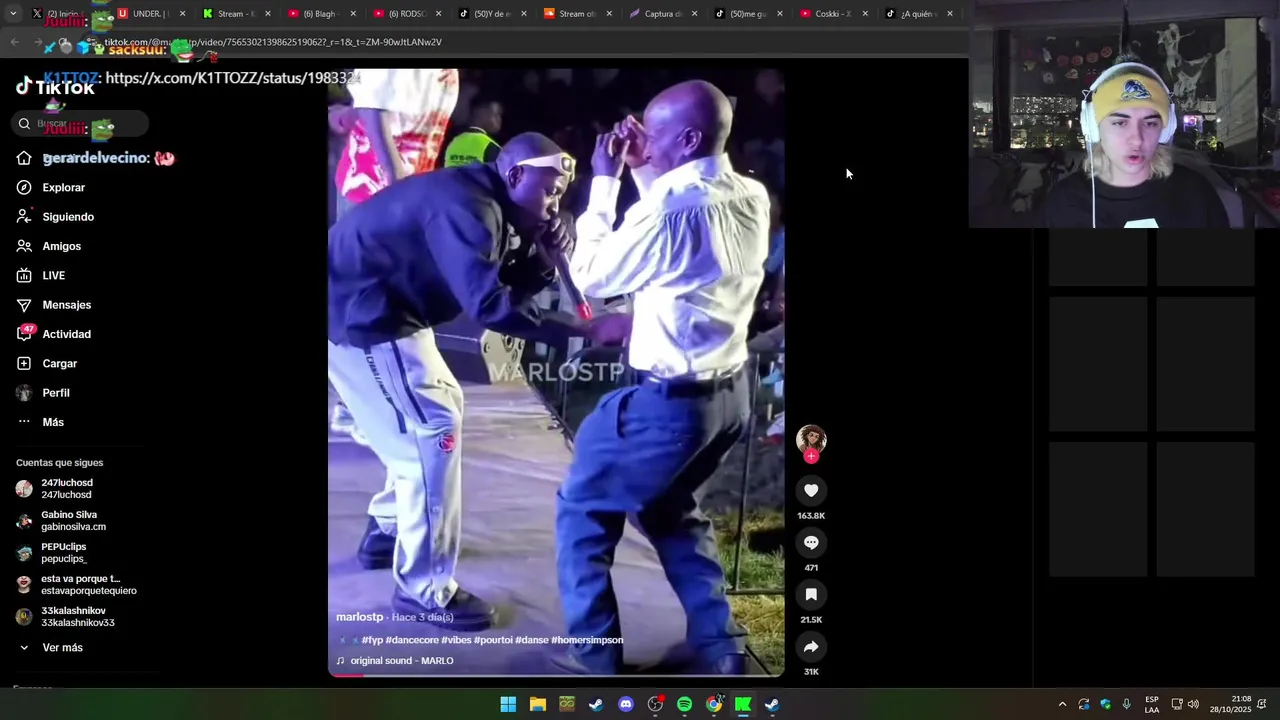Open File Explorer from taskbar
This screenshot has width=1280, height=720.
click(537, 704)
